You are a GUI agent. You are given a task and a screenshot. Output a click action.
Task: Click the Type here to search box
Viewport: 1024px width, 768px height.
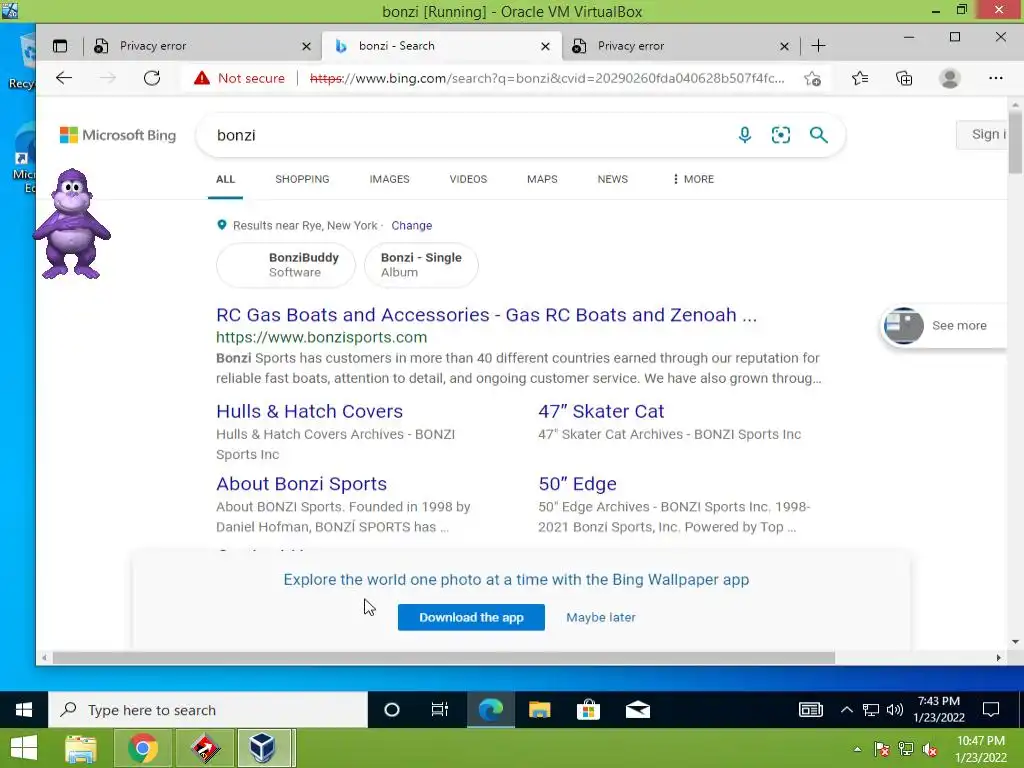[x=208, y=710]
